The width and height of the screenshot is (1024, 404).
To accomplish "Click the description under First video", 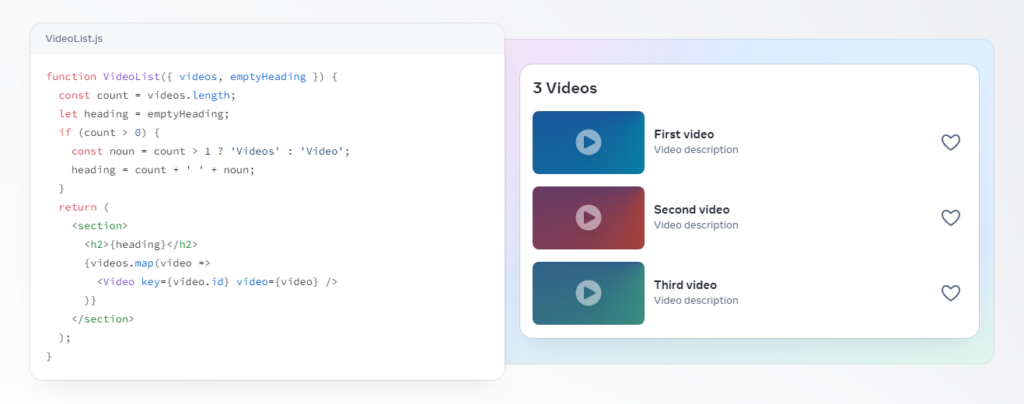I will pyautogui.click(x=696, y=149).
